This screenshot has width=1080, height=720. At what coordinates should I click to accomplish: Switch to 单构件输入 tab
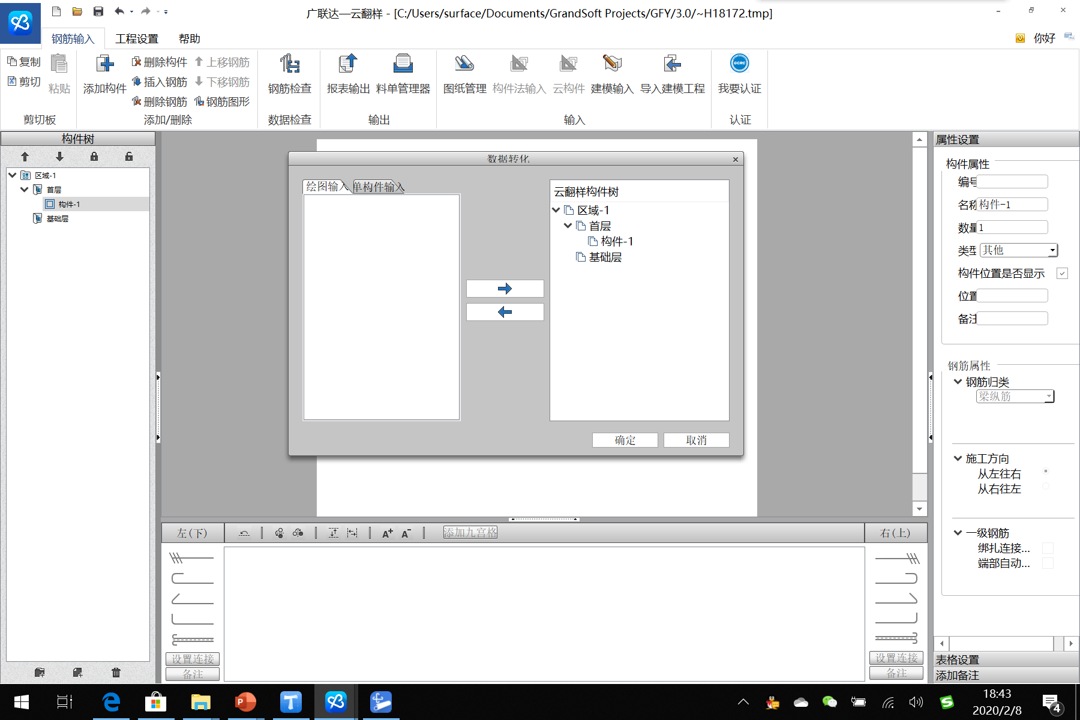pos(378,187)
